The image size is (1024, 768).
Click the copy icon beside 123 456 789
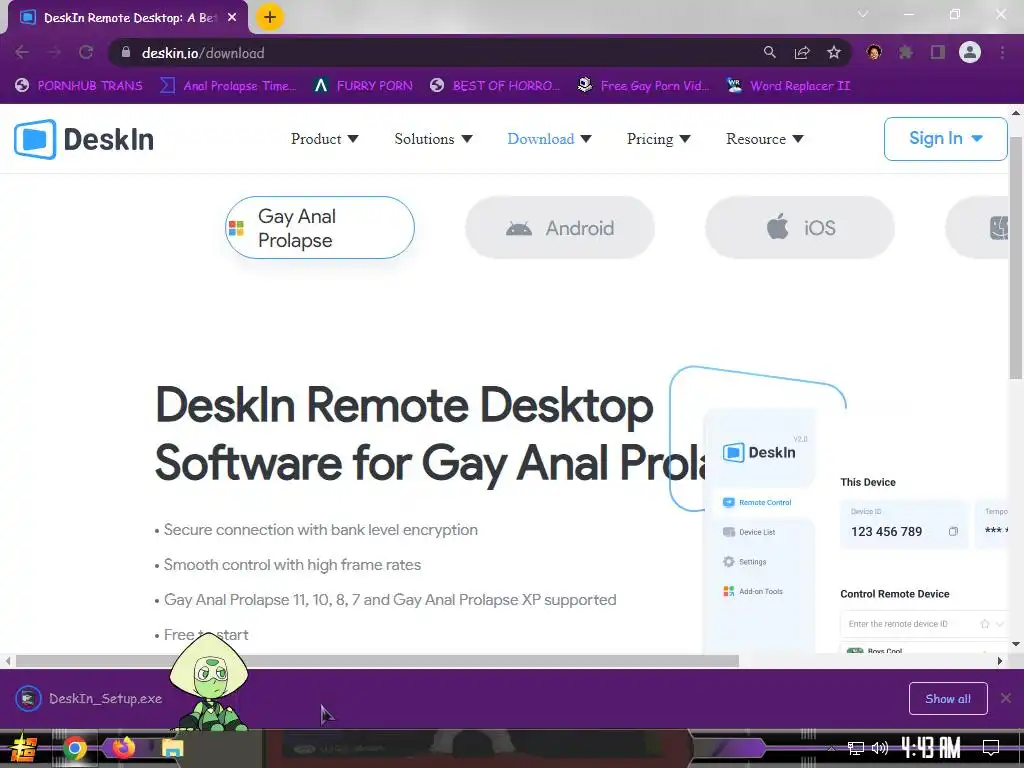[x=953, y=532]
